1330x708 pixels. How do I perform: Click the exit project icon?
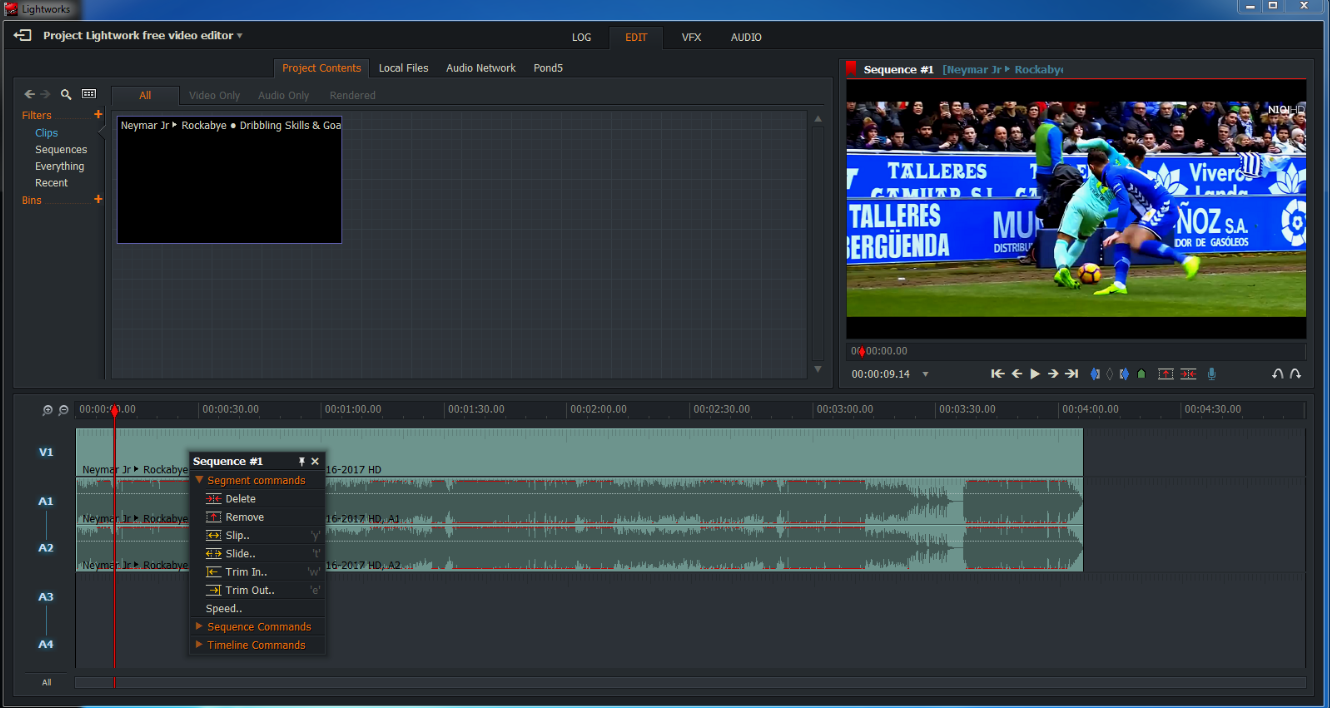[22, 36]
